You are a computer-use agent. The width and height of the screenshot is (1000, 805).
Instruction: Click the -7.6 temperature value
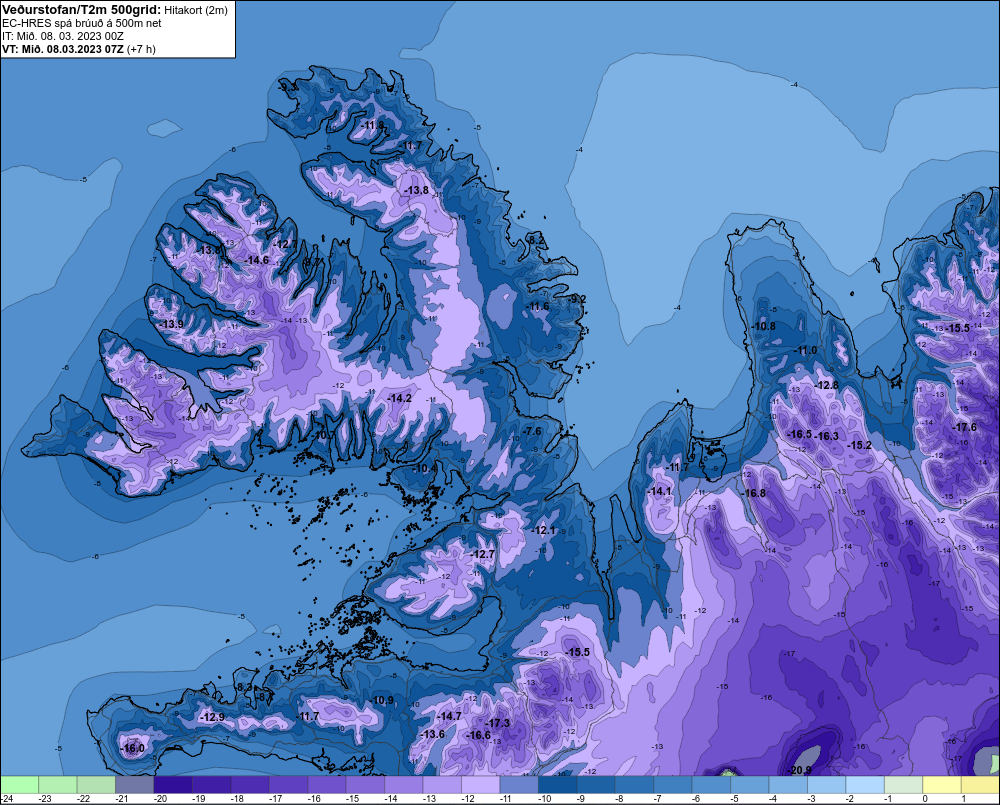point(532,431)
